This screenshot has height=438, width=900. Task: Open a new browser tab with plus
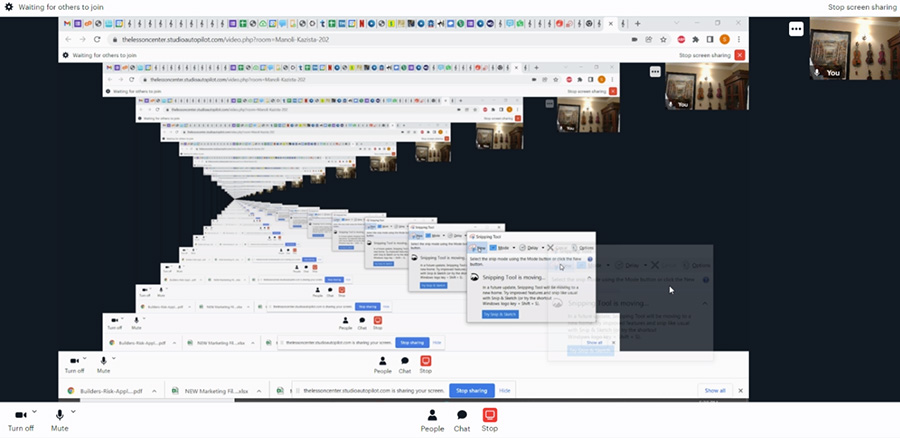coord(638,23)
